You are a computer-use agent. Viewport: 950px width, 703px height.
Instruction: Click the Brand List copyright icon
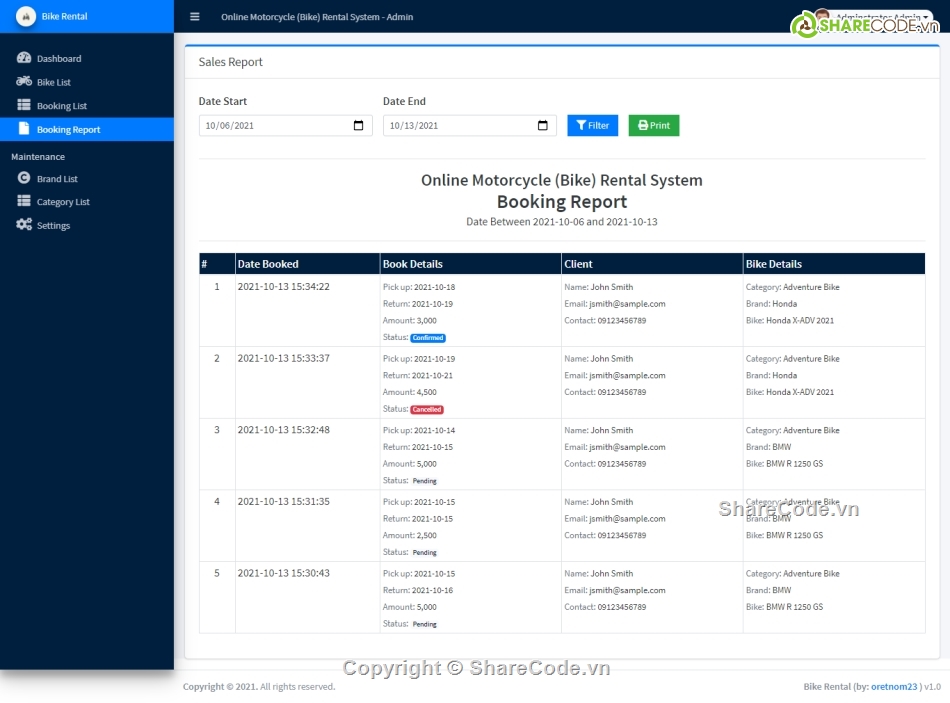tap(24, 178)
